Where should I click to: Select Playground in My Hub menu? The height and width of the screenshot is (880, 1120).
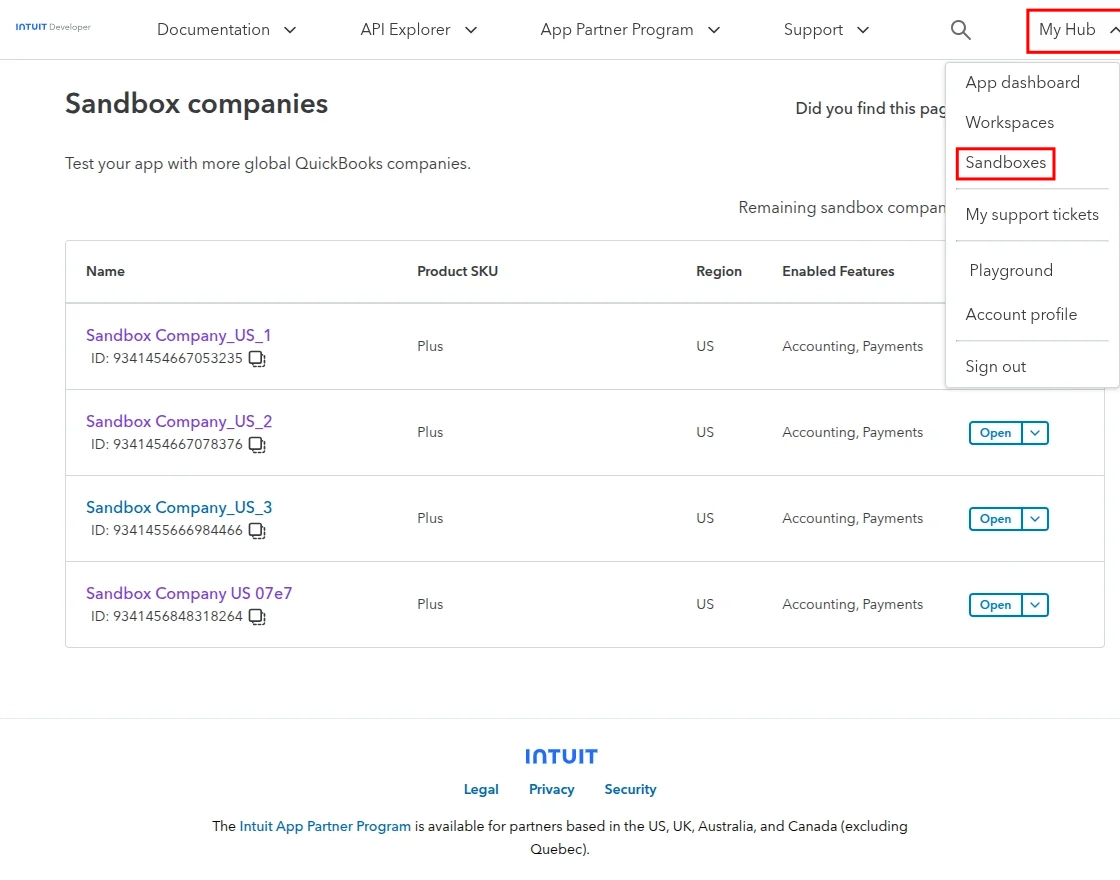pos(1011,270)
